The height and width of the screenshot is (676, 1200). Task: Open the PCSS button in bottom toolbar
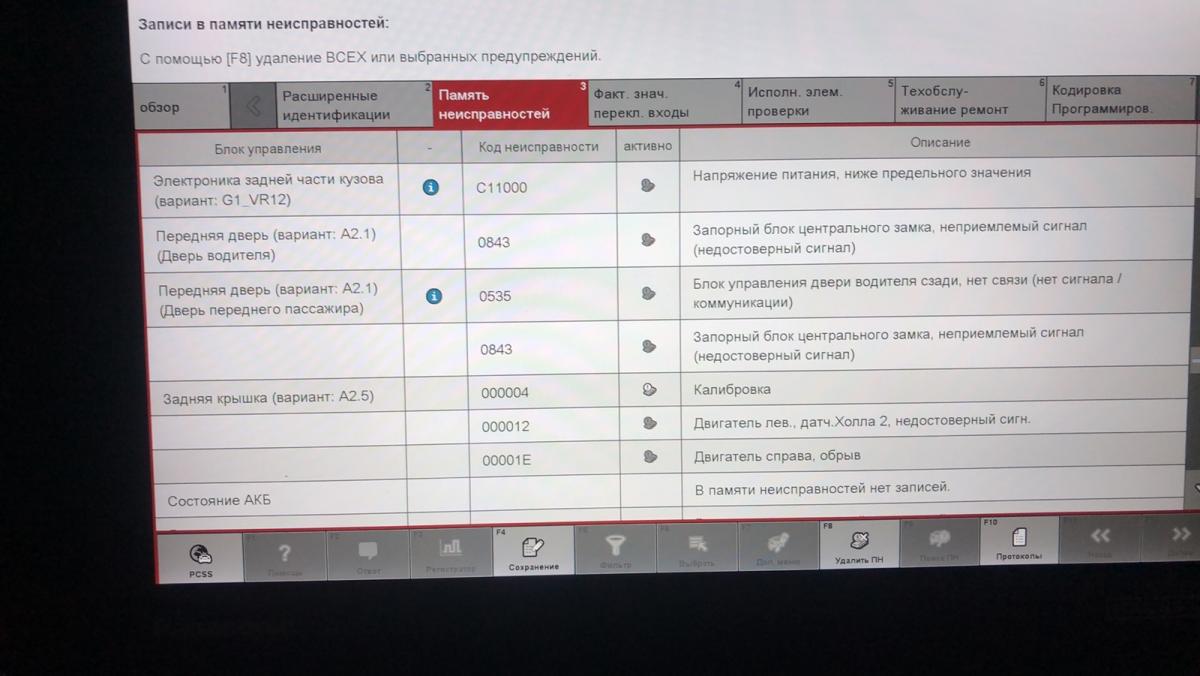200,555
